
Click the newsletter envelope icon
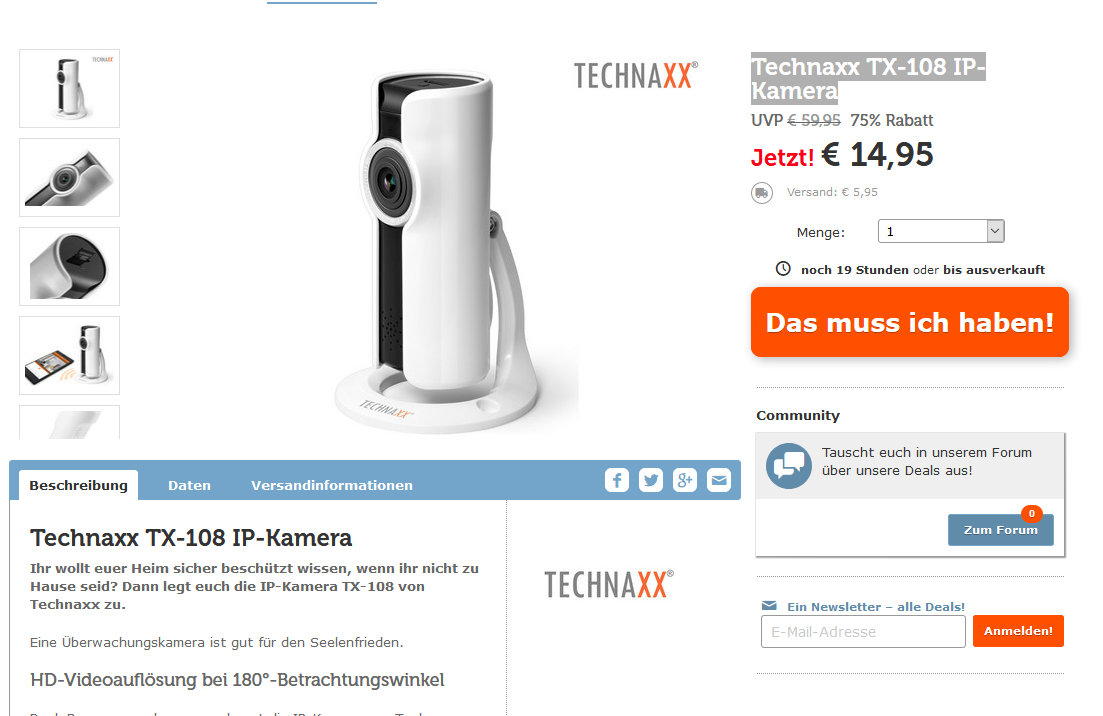pos(770,606)
